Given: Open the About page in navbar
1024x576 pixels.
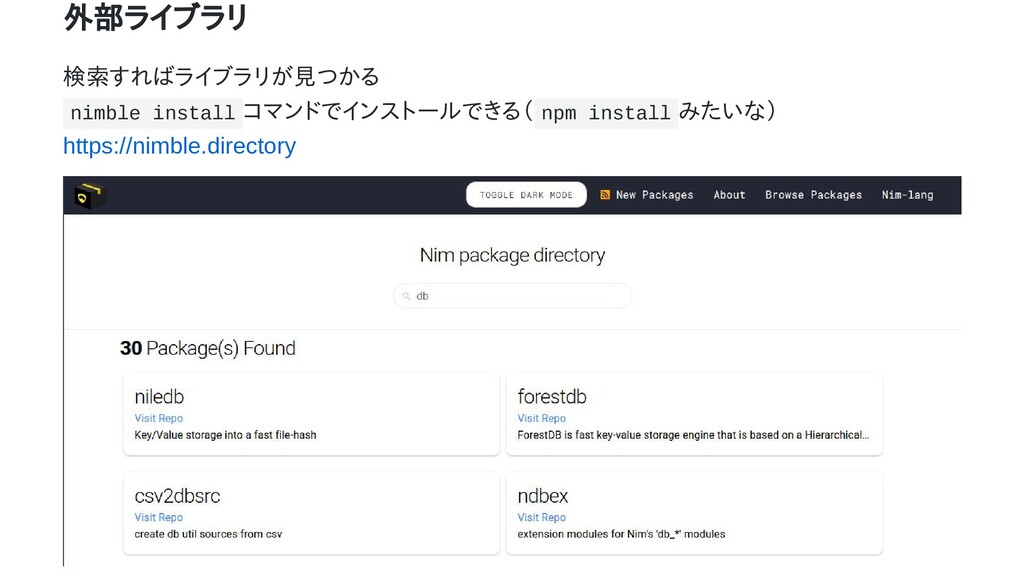Looking at the screenshot, I should coord(729,195).
